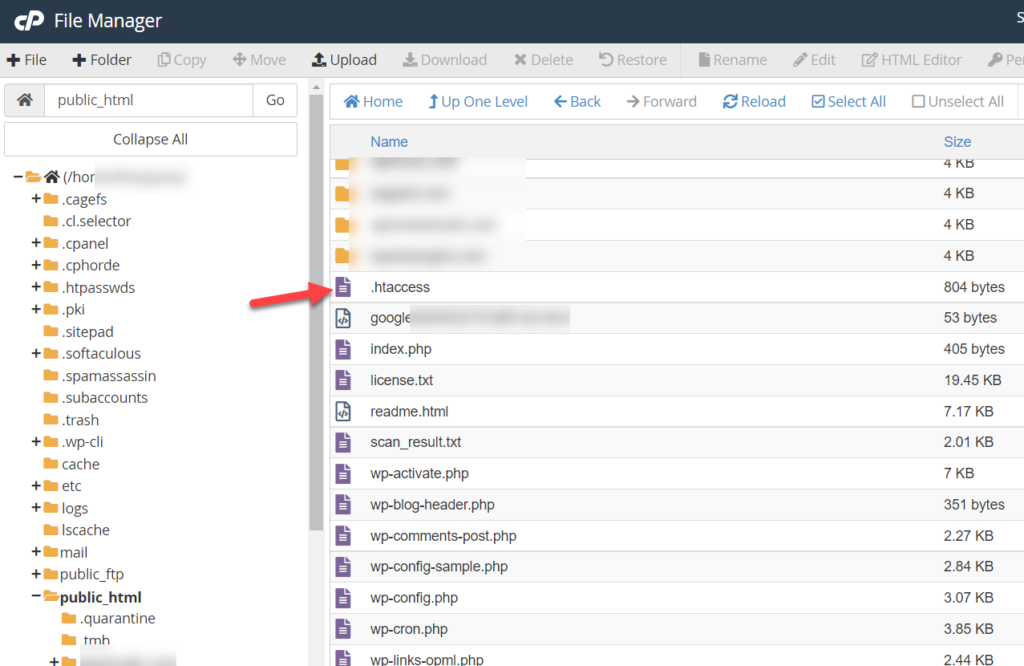The width and height of the screenshot is (1024, 666).
Task: Click the Copy toolbar button
Action: point(182,60)
